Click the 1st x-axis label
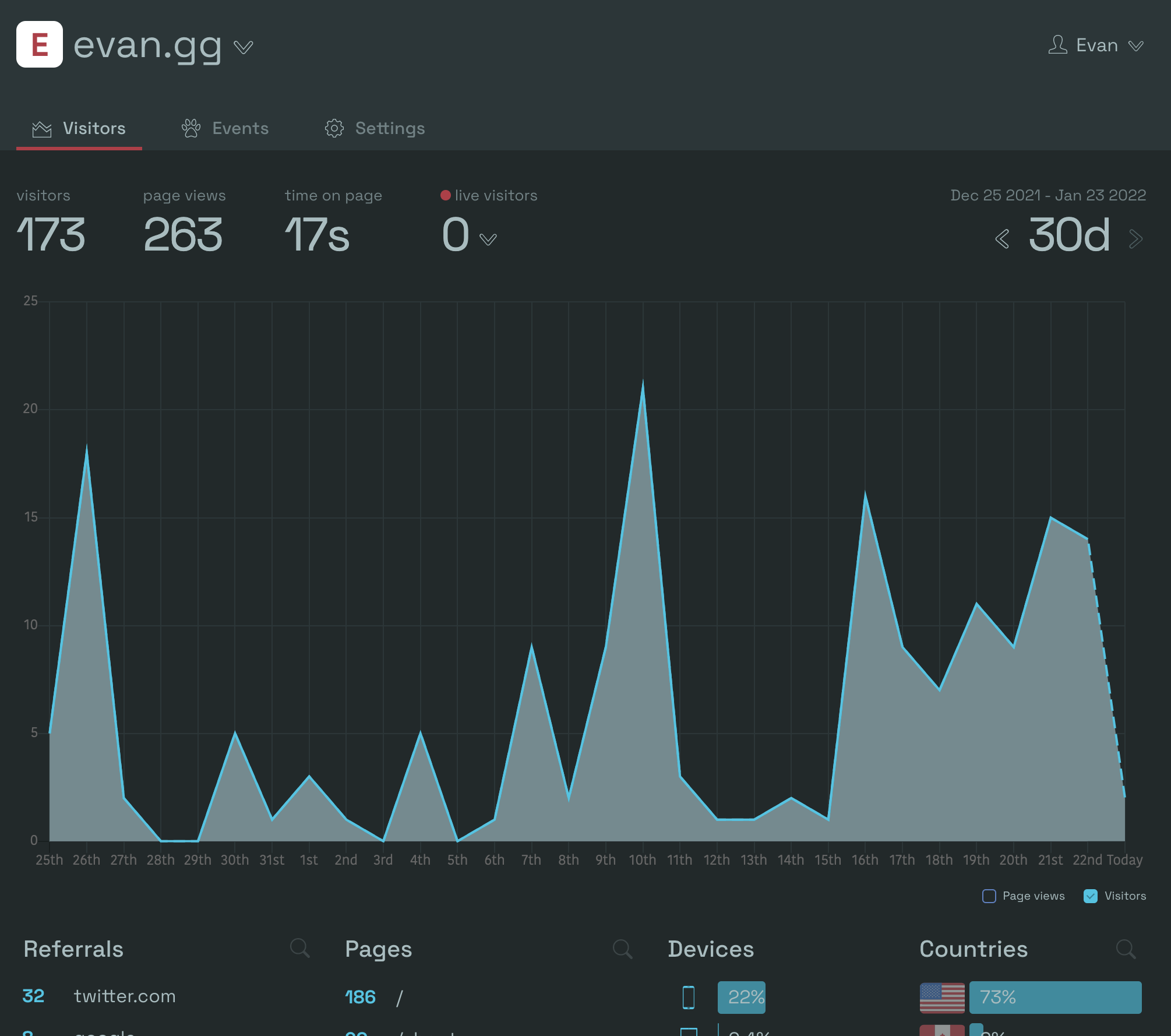The height and width of the screenshot is (1036, 1171). 309,860
